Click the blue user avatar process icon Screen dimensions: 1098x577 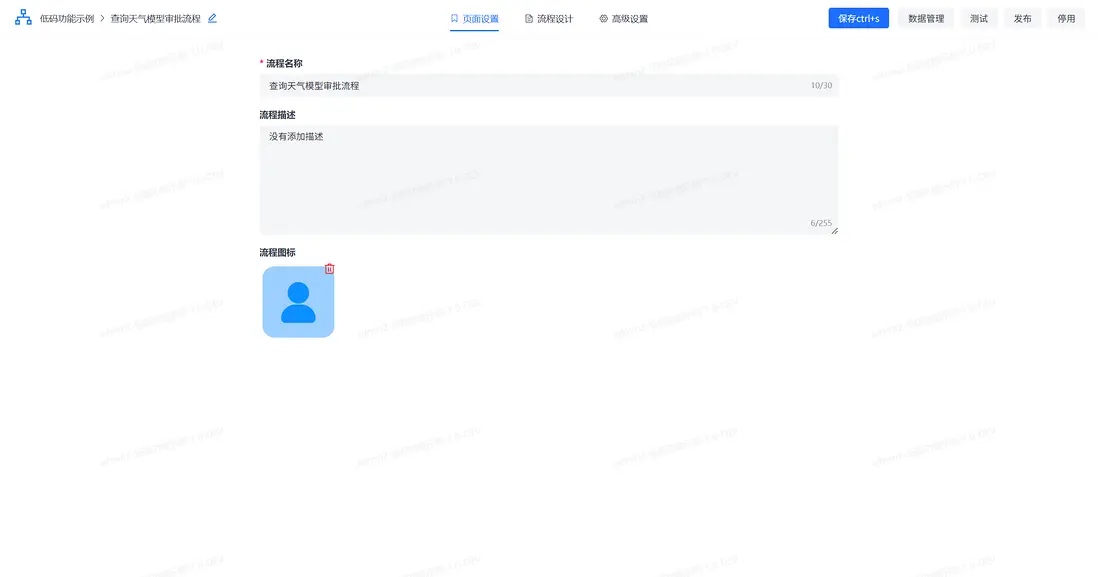coord(298,302)
